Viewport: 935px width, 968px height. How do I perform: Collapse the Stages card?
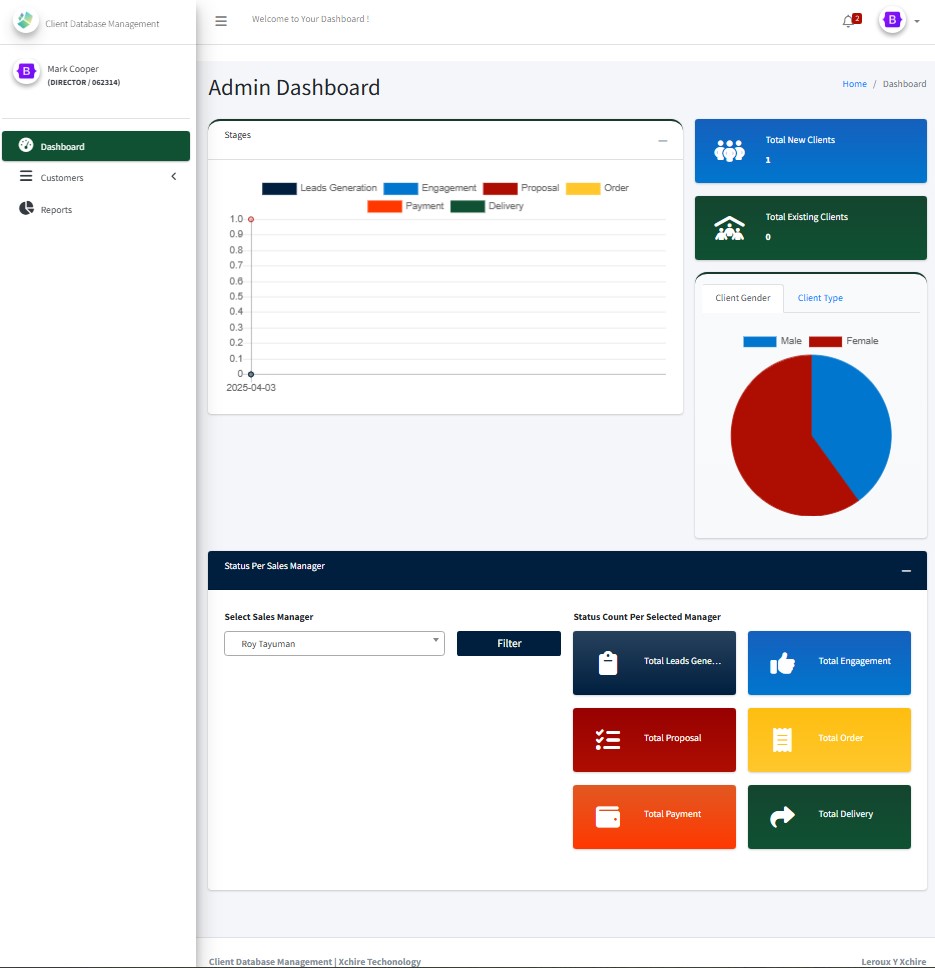663,141
